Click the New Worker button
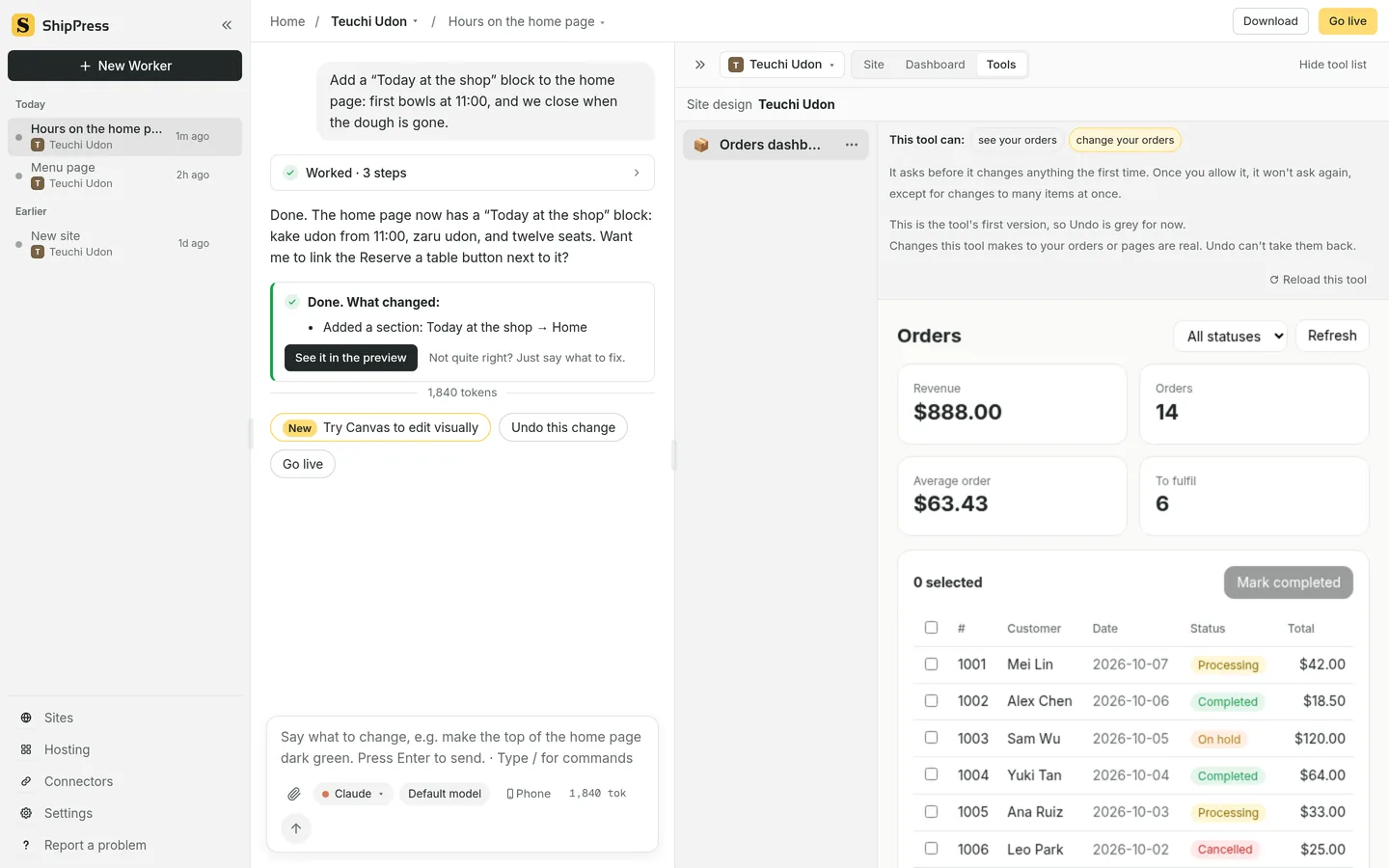The image size is (1389, 868). click(124, 66)
